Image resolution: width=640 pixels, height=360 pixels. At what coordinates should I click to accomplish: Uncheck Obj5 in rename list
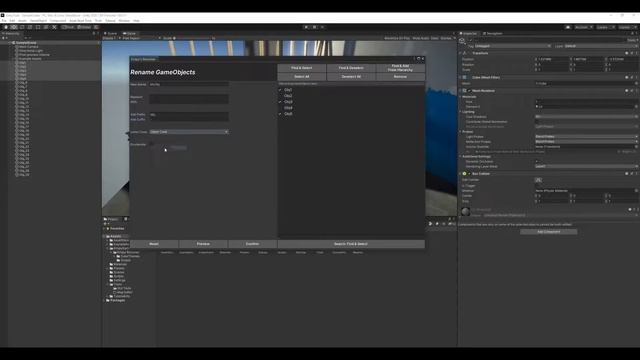tap(280, 114)
